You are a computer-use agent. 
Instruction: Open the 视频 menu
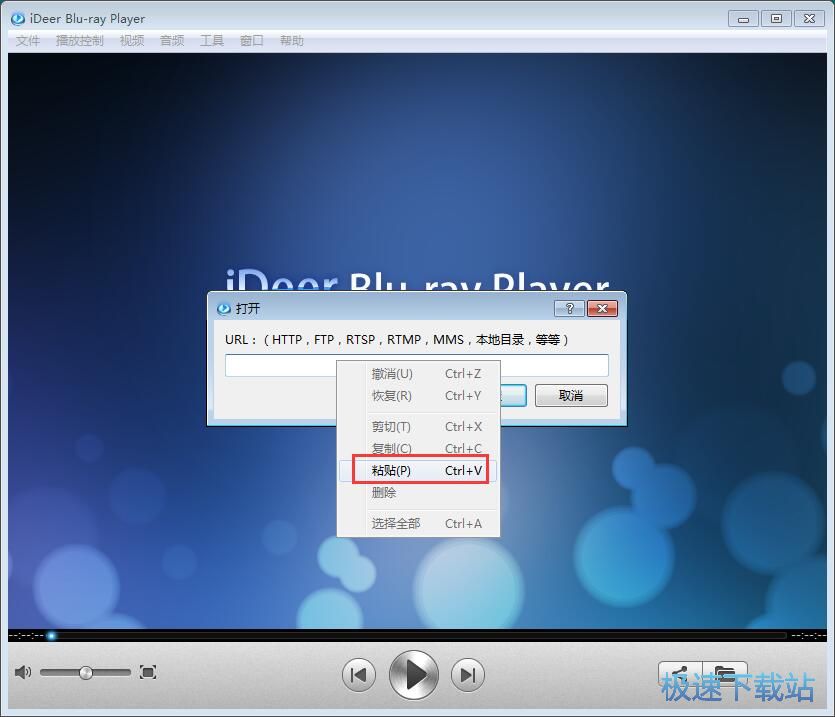tap(132, 41)
